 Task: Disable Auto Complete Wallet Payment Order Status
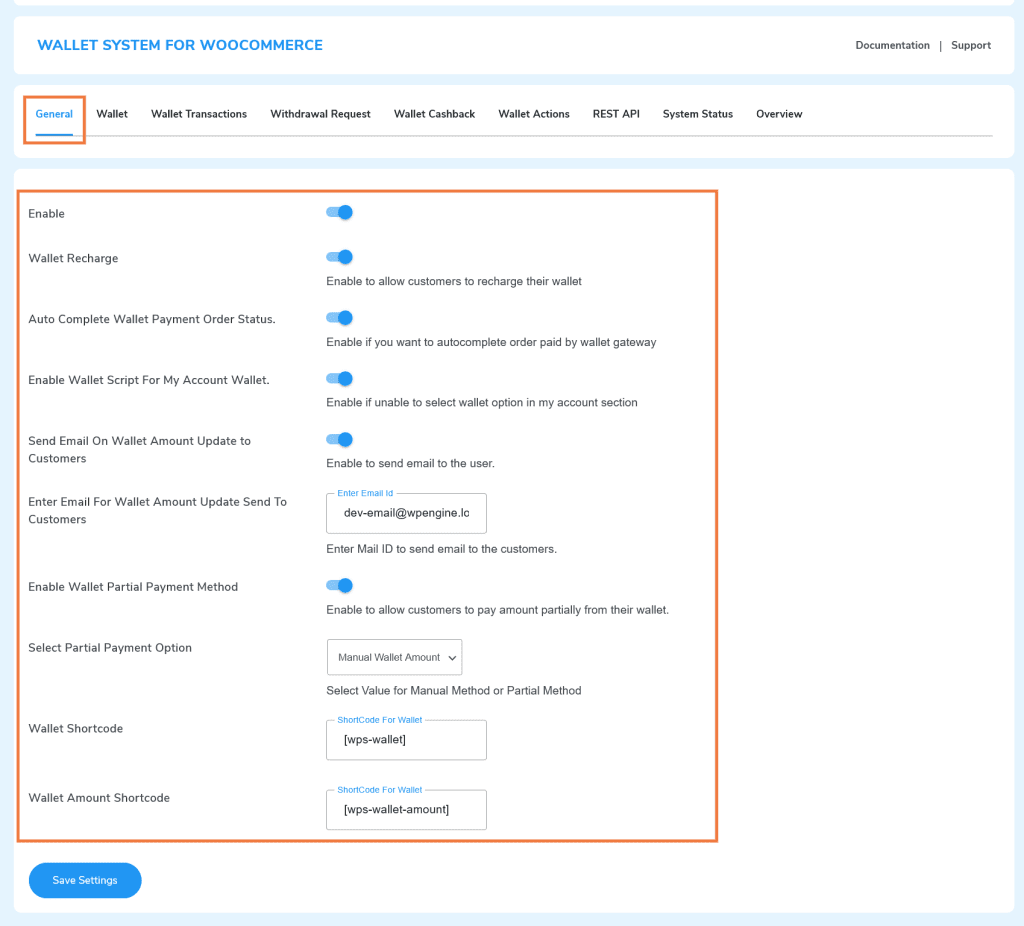(339, 318)
